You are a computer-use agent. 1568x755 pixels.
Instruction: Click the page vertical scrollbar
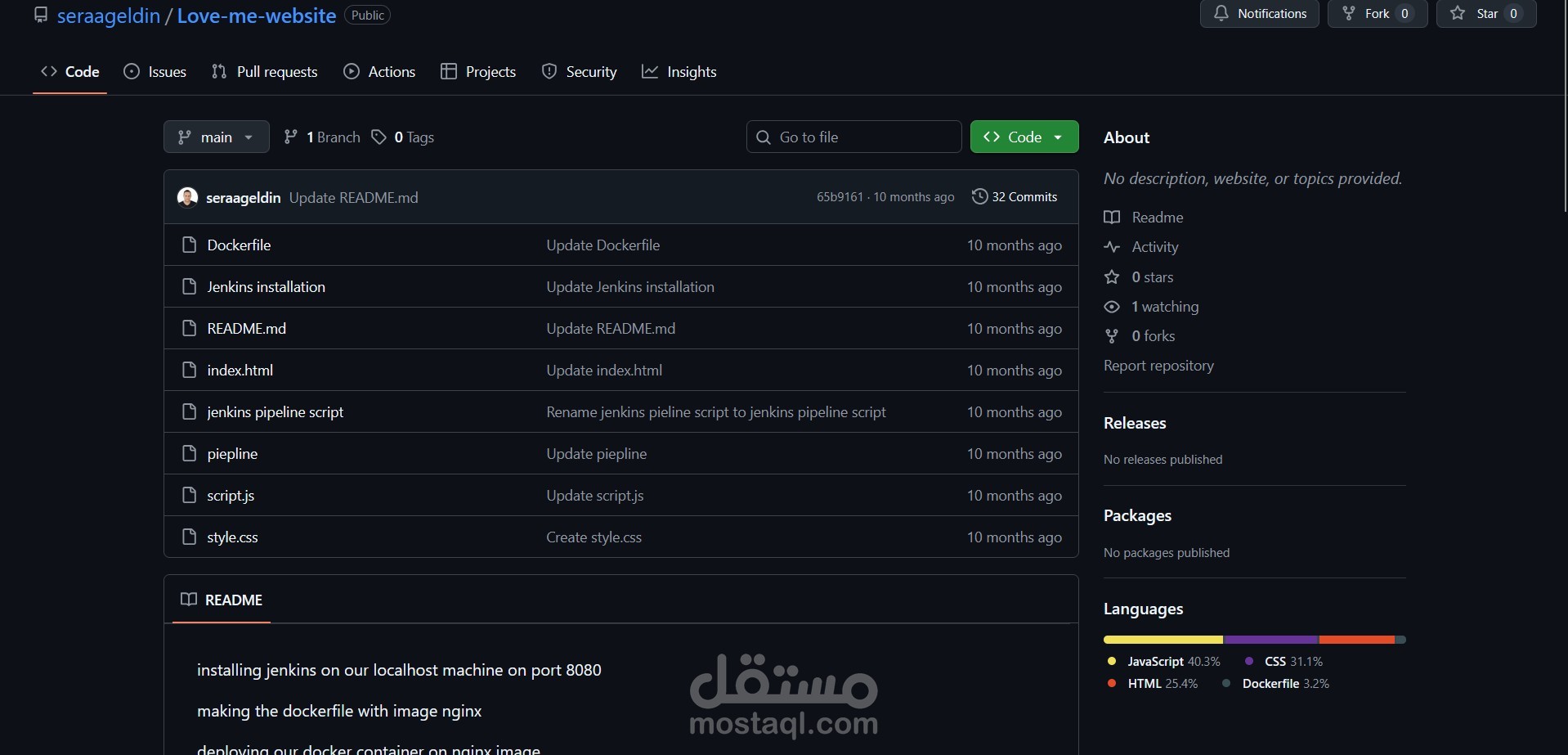(1564, 106)
